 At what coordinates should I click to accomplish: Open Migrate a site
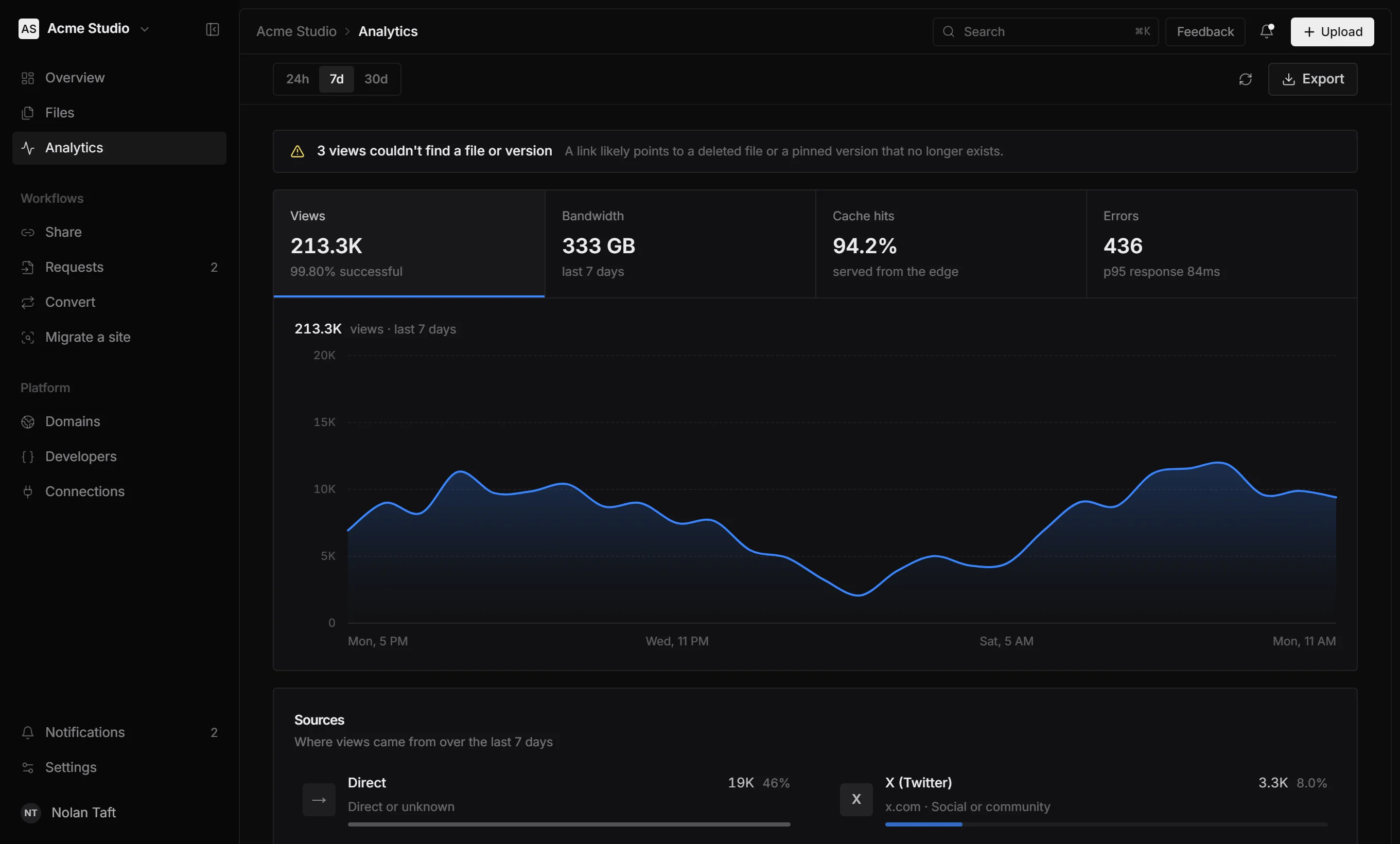(119, 338)
